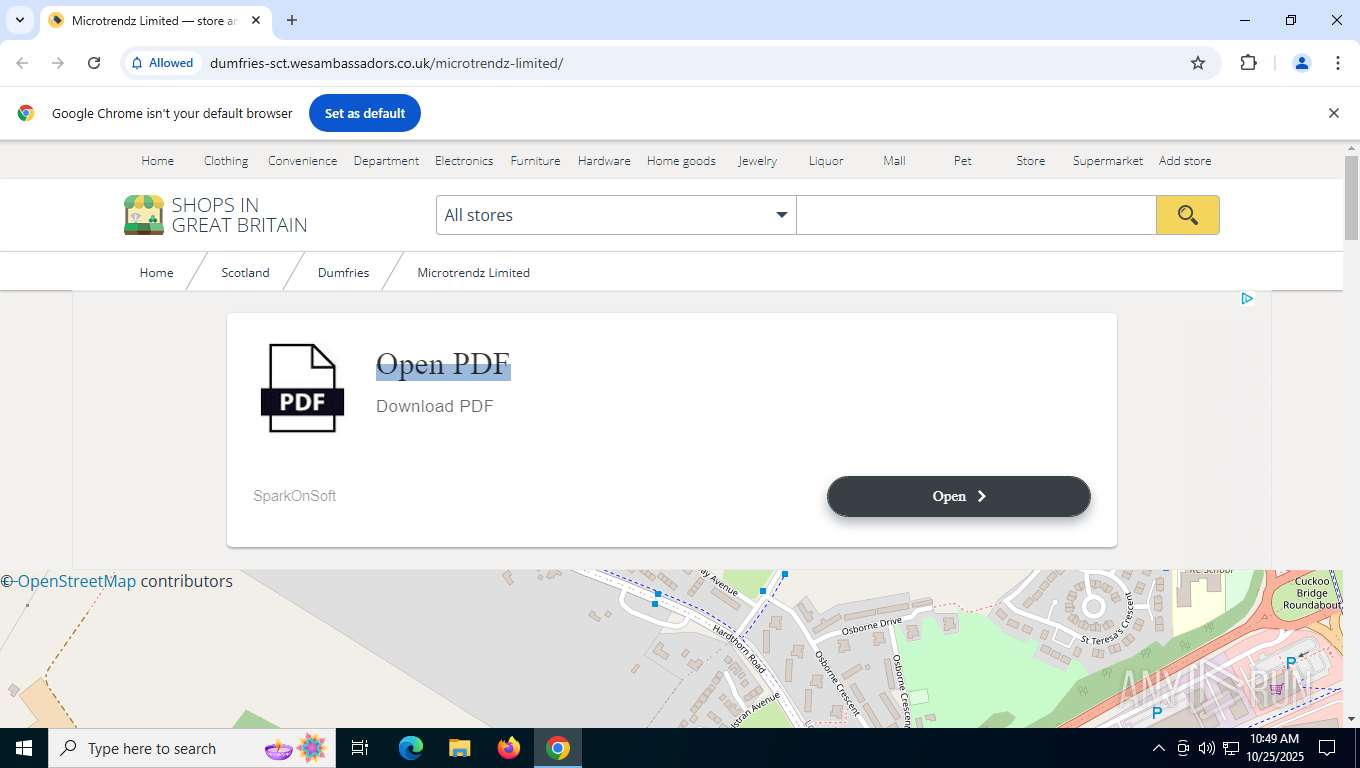Open the Mall category
Image resolution: width=1360 pixels, height=768 pixels.
(x=894, y=161)
